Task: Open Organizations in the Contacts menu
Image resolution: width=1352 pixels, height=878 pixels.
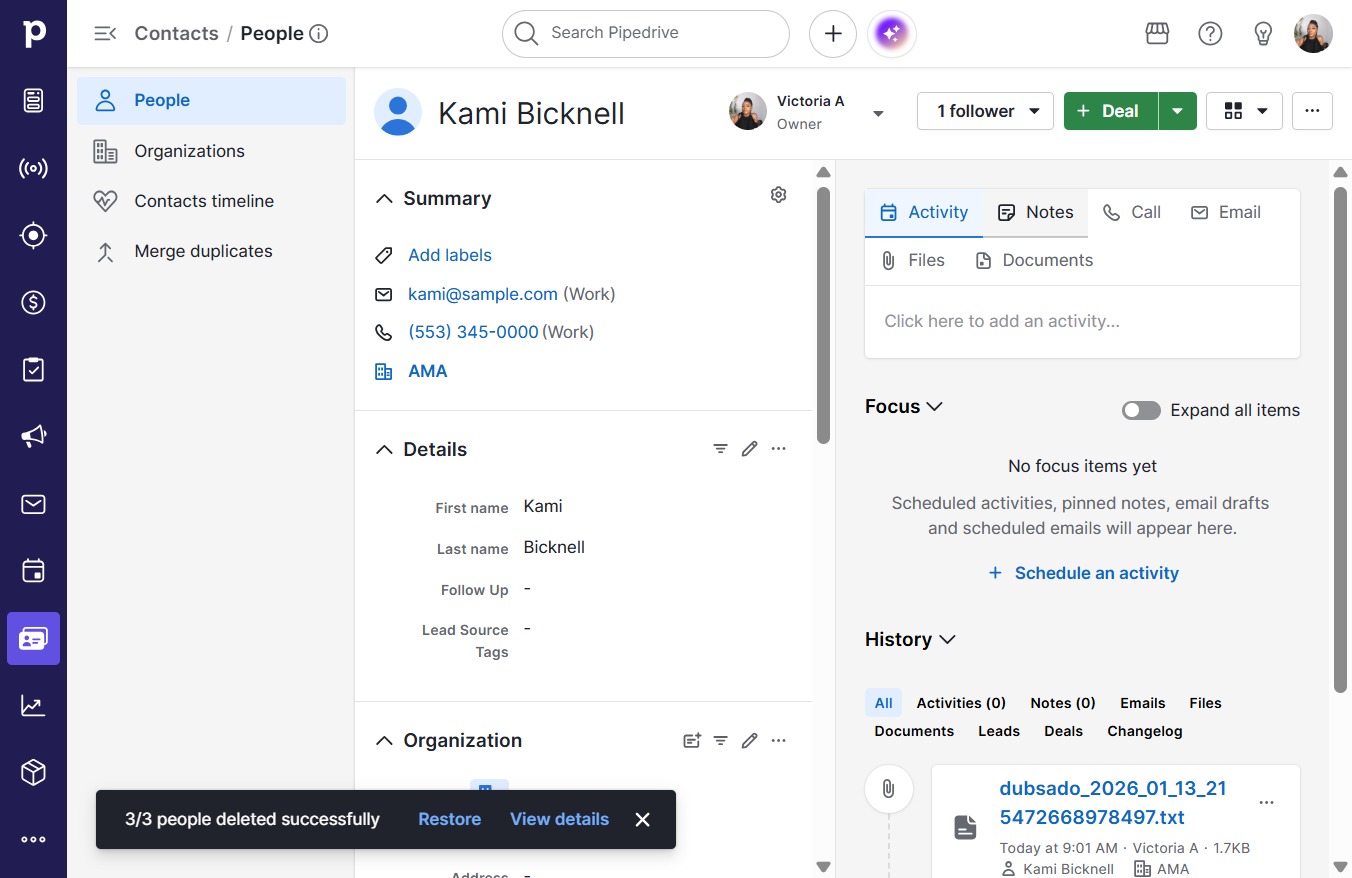Action: tap(211, 151)
